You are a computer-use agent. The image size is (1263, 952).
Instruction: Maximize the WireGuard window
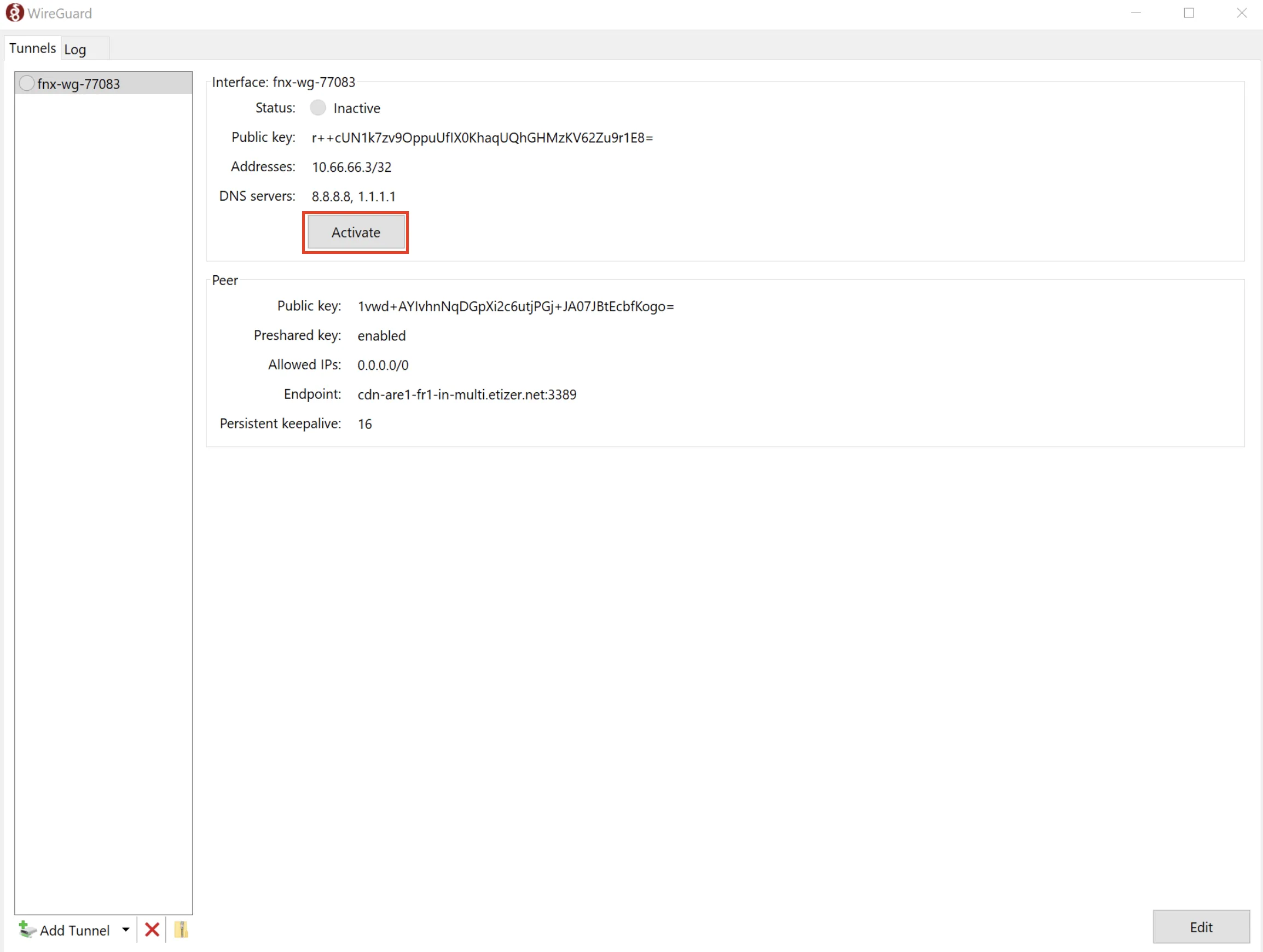[1189, 13]
